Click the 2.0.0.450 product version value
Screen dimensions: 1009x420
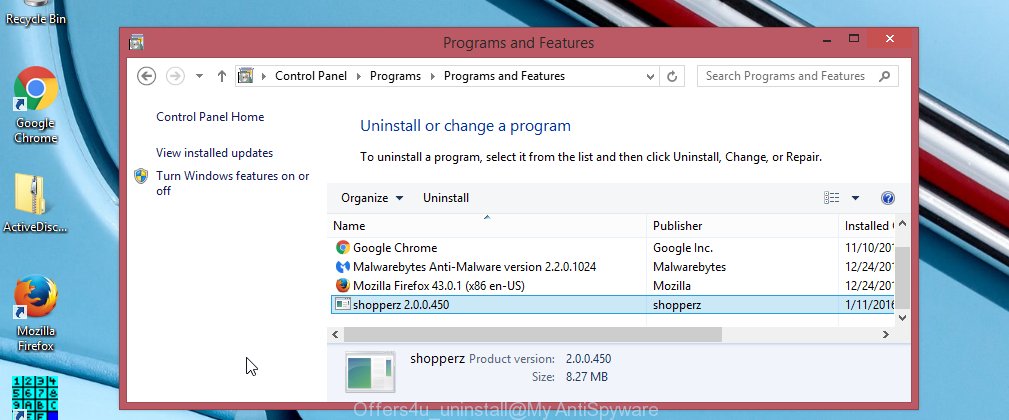pyautogui.click(x=588, y=359)
